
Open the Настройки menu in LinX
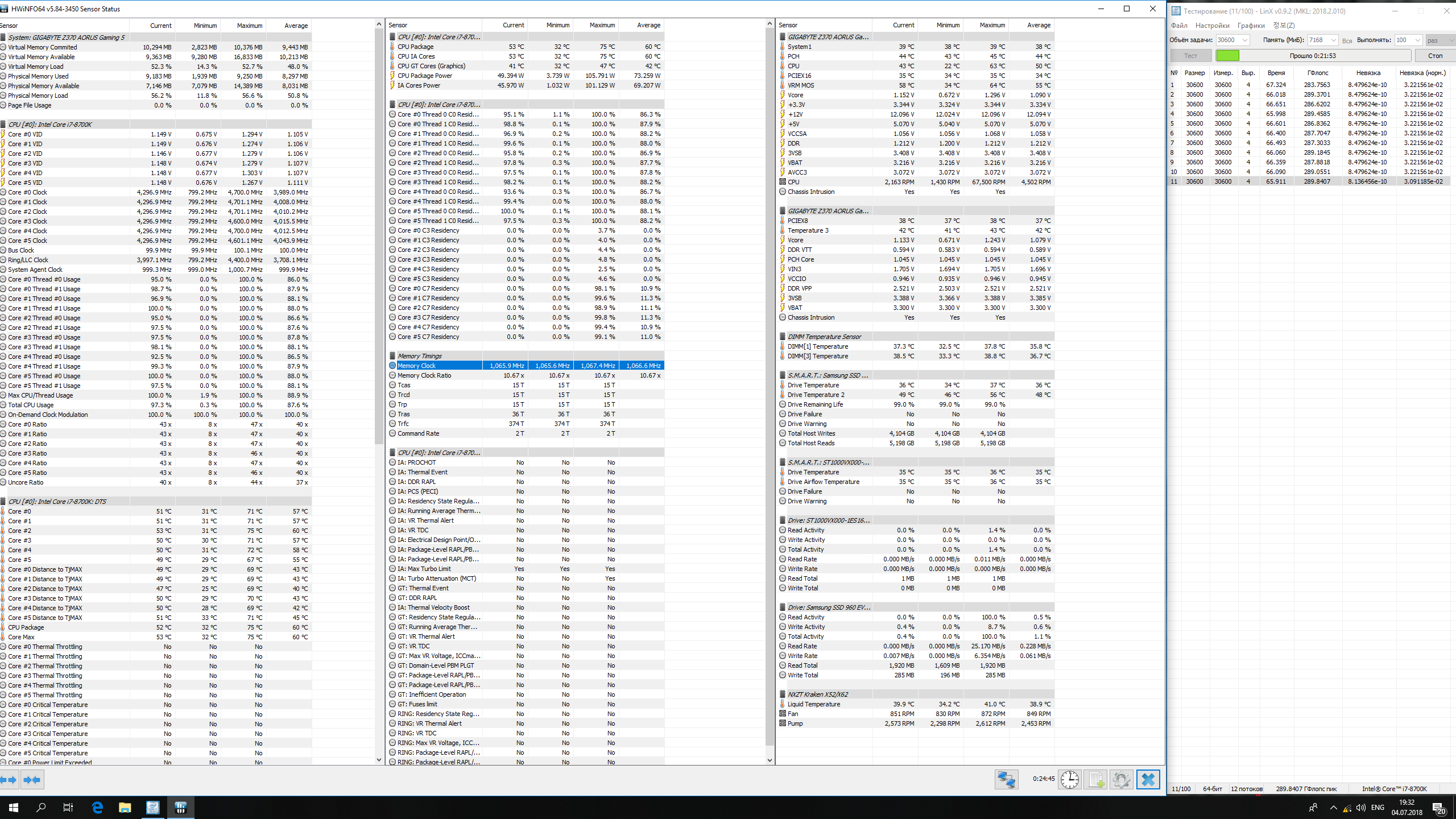pos(1212,25)
